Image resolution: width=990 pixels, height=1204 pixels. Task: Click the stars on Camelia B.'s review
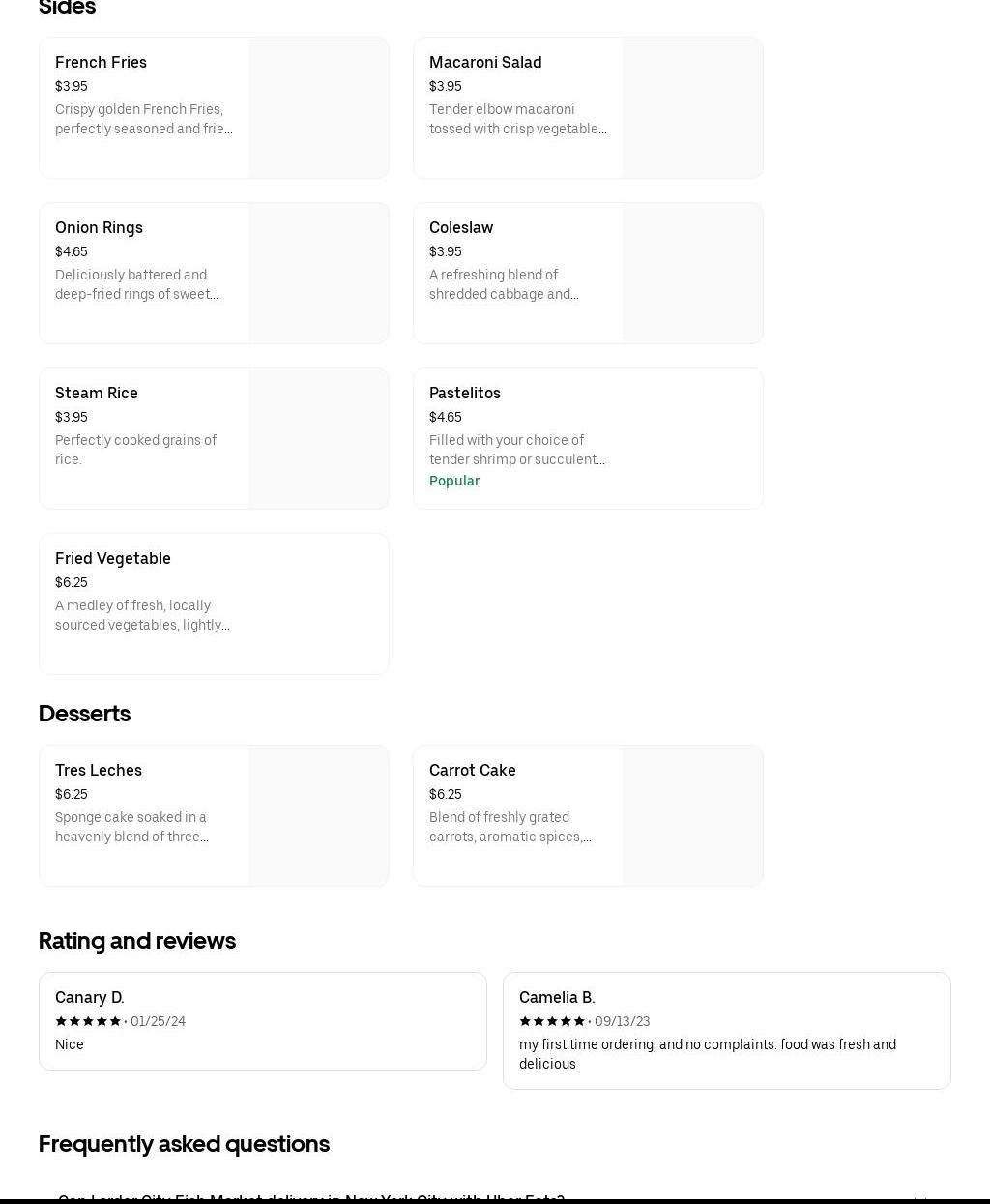[x=552, y=1021]
